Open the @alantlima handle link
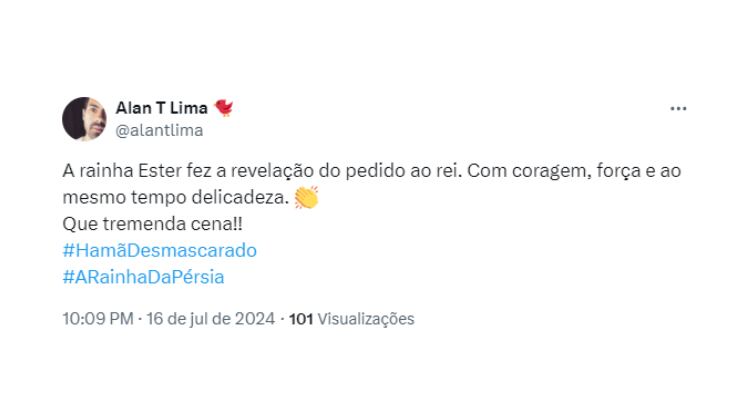This screenshot has width=747, height=420. pyautogui.click(x=159, y=130)
